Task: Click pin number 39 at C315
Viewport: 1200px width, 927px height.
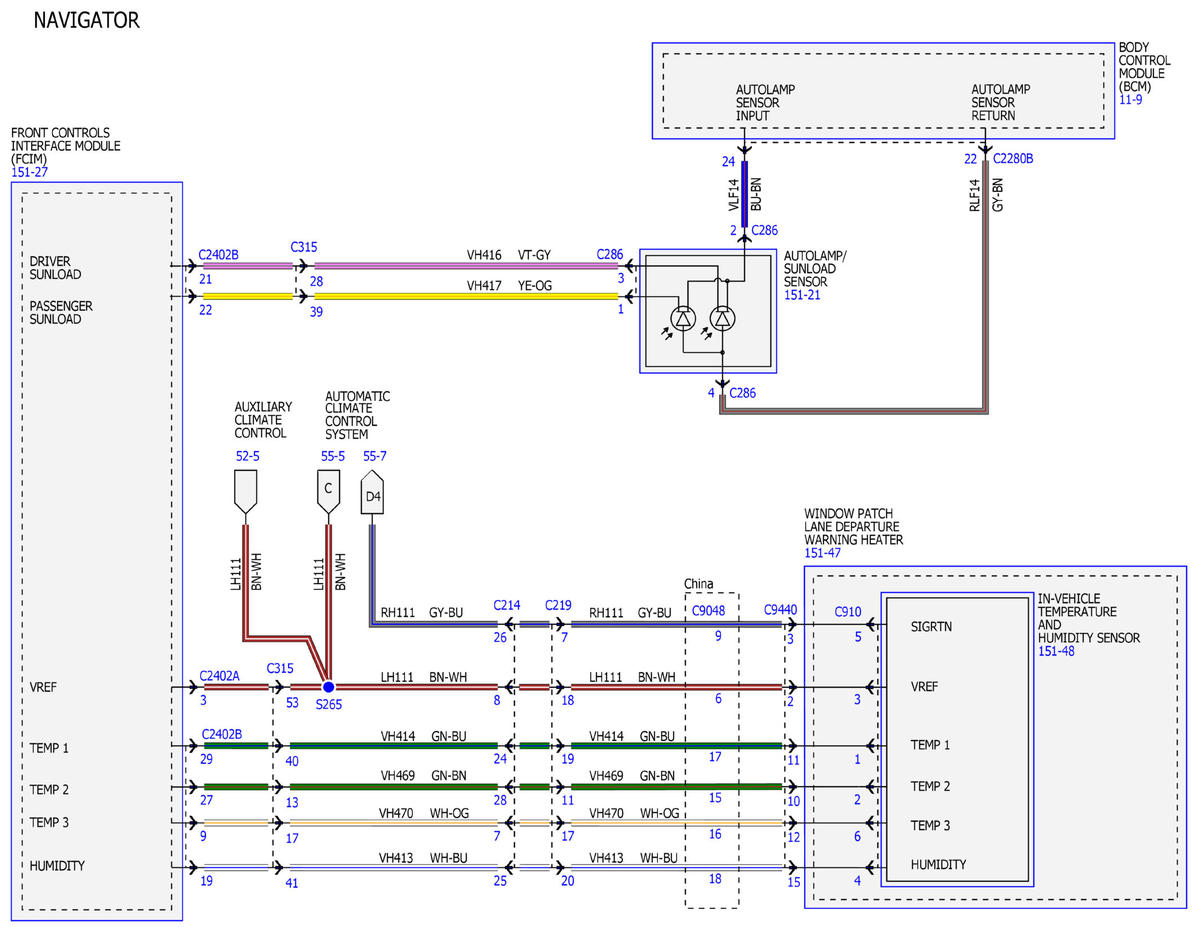Action: (317, 312)
